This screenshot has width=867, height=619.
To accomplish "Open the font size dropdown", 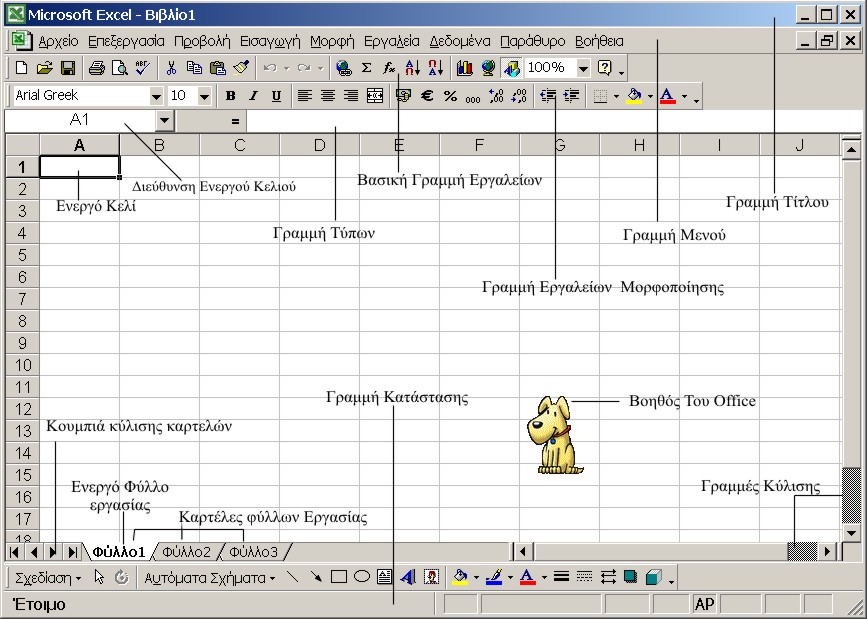I will 204,96.
